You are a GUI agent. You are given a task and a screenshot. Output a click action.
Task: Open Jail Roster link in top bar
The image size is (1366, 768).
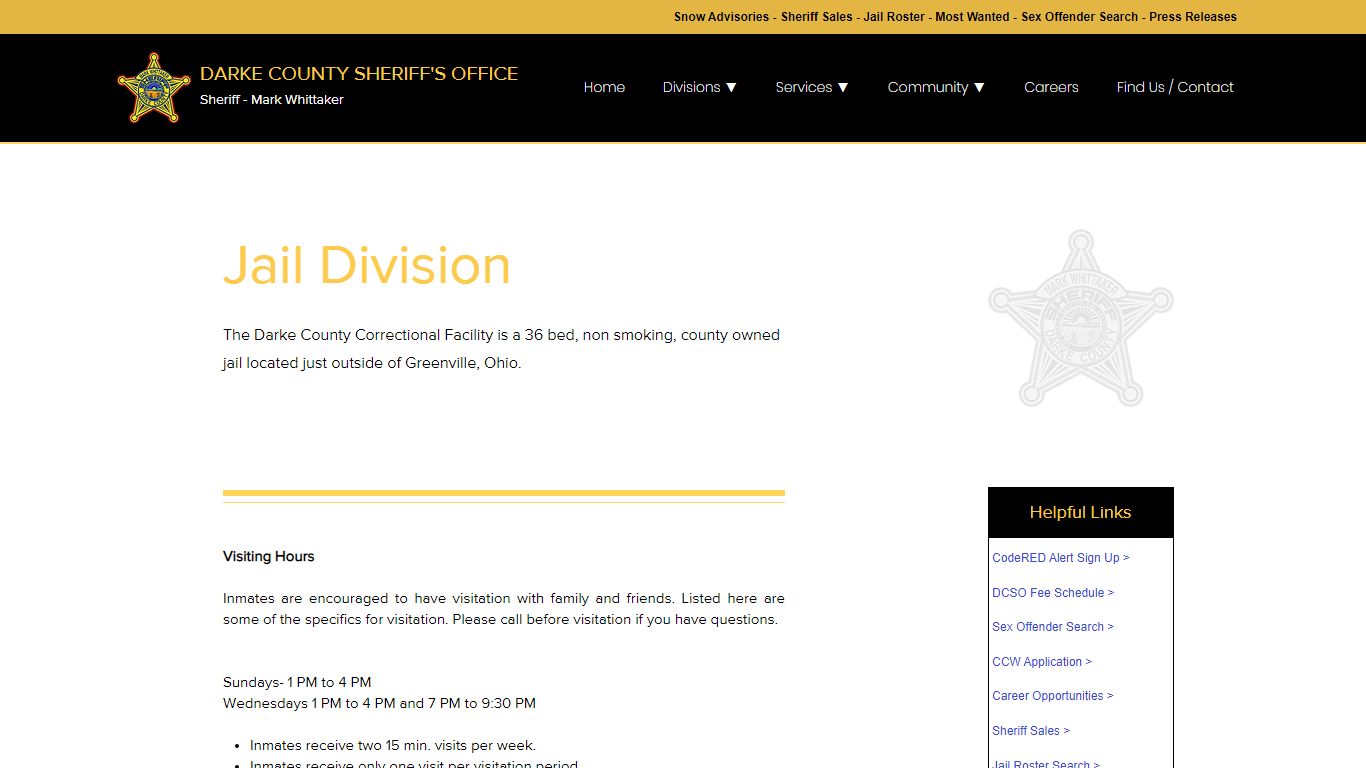894,17
